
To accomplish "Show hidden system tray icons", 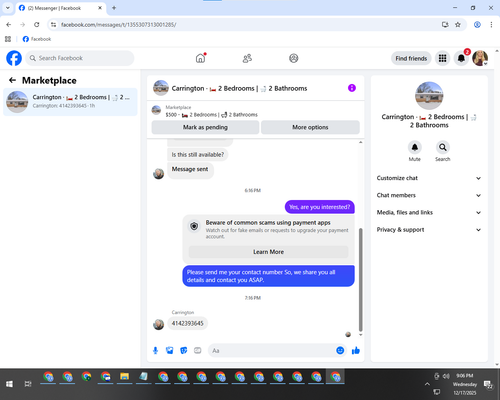I will click(x=427, y=384).
